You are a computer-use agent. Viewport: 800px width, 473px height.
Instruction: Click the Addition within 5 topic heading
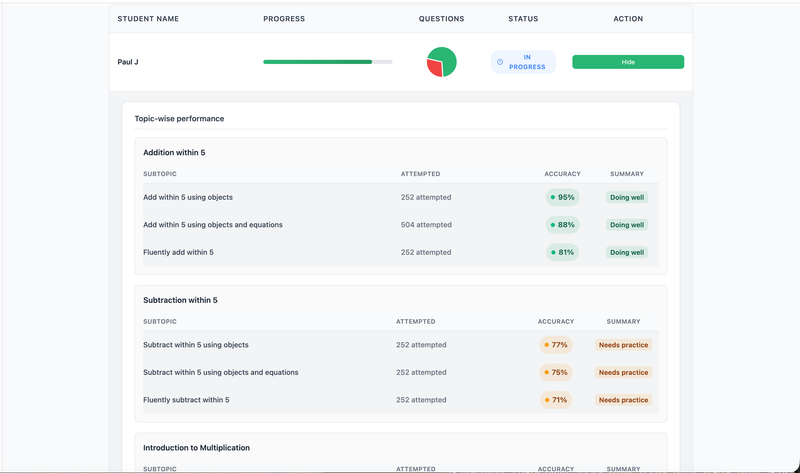(x=174, y=153)
